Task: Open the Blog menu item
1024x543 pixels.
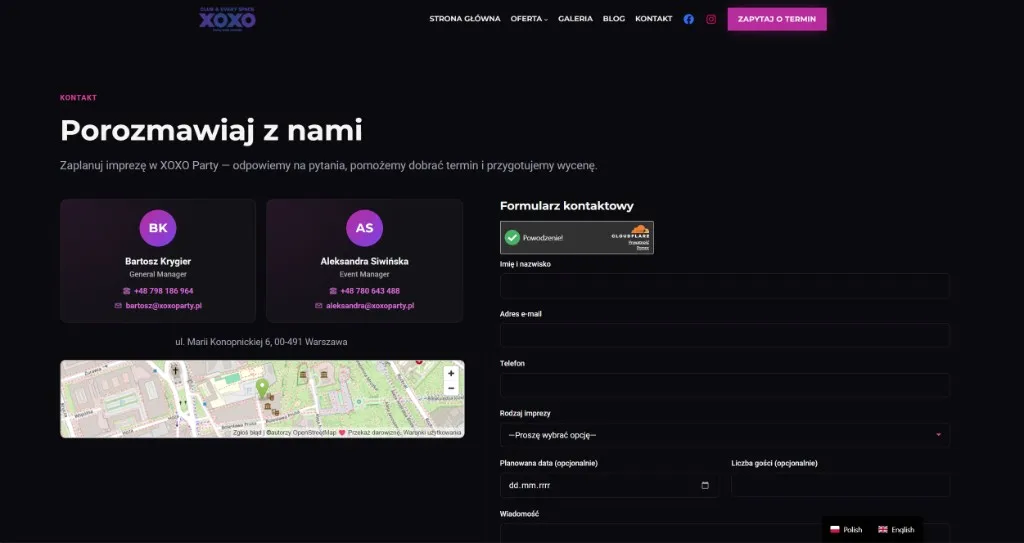Action: [x=614, y=19]
